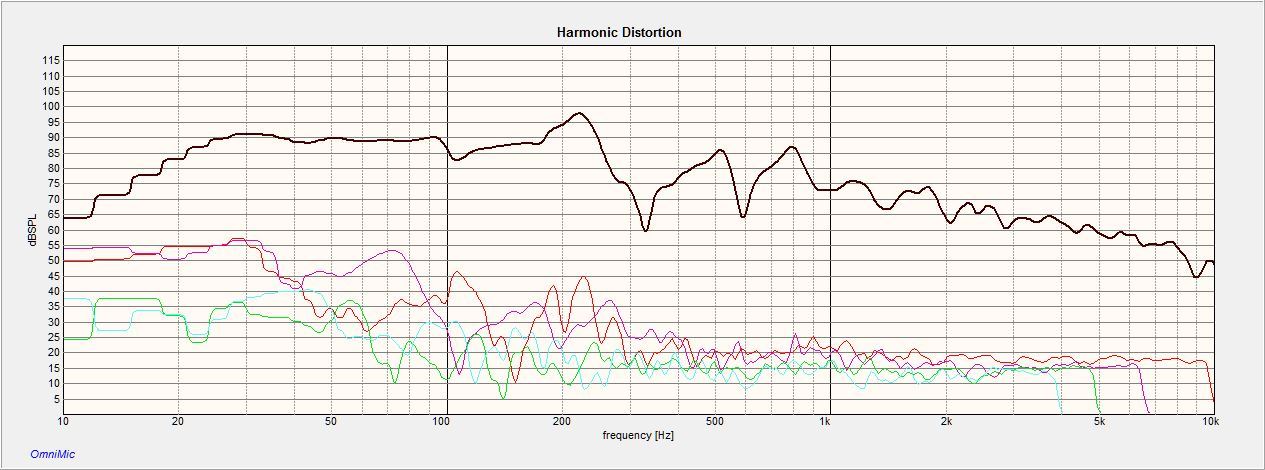The height and width of the screenshot is (470, 1265).
Task: Click the dBSPL axis label
Action: 31,228
